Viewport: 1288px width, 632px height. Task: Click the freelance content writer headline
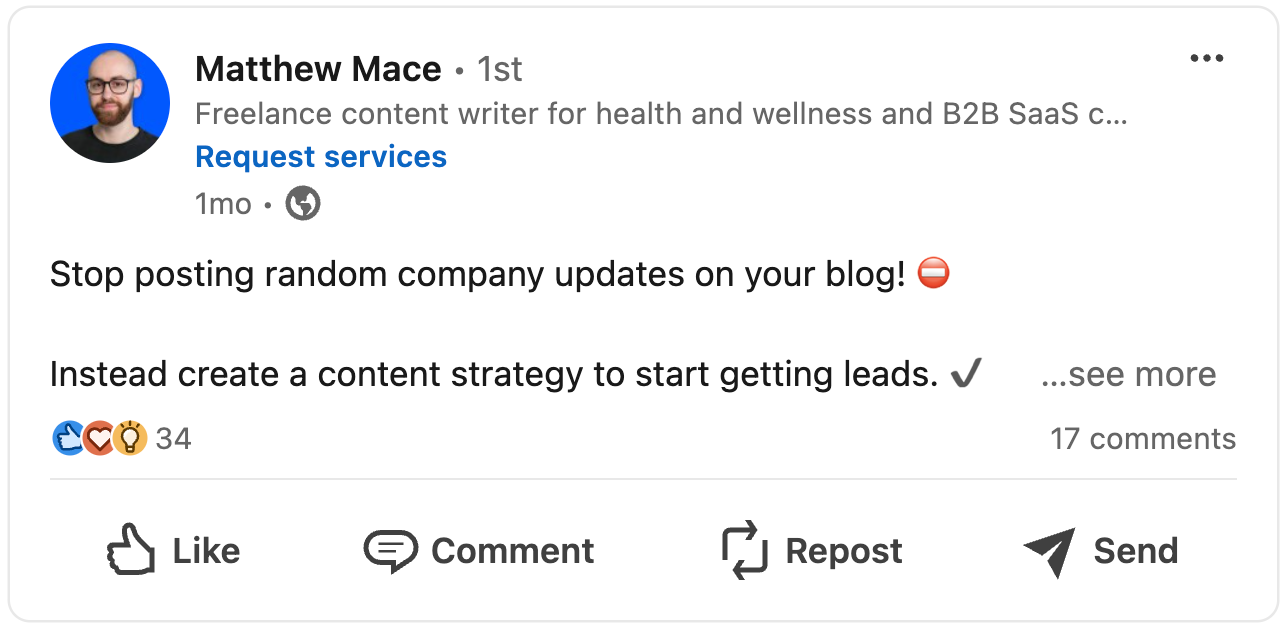[661, 114]
